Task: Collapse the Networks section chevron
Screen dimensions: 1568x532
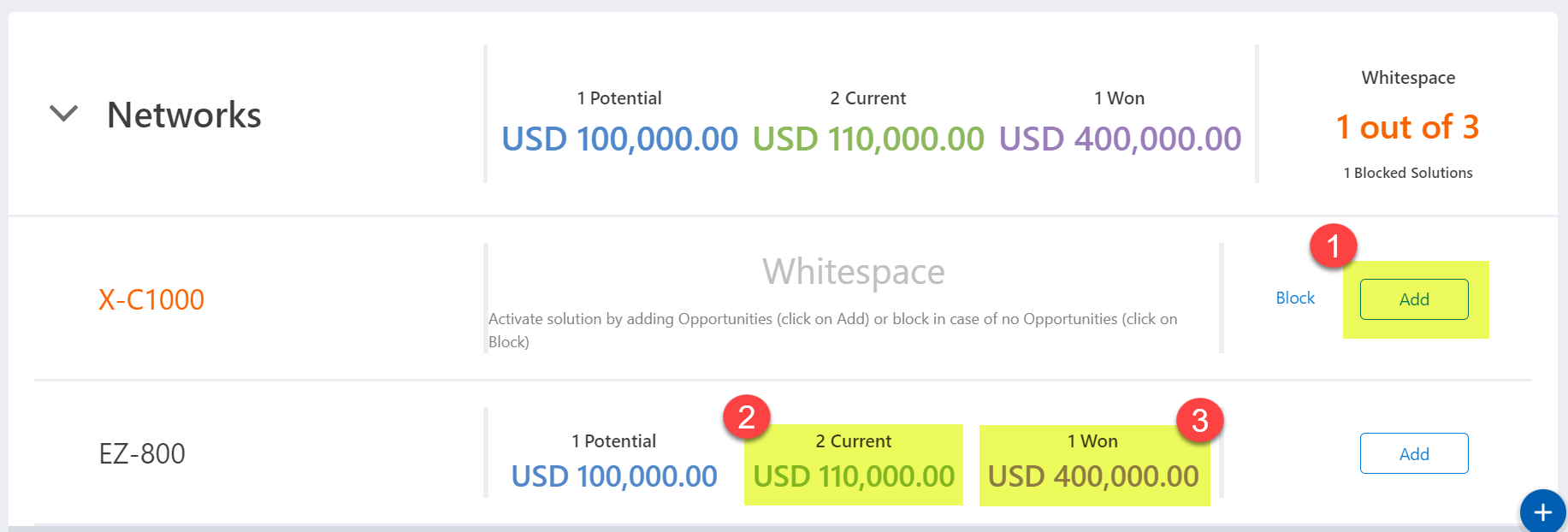Action: coord(64,114)
